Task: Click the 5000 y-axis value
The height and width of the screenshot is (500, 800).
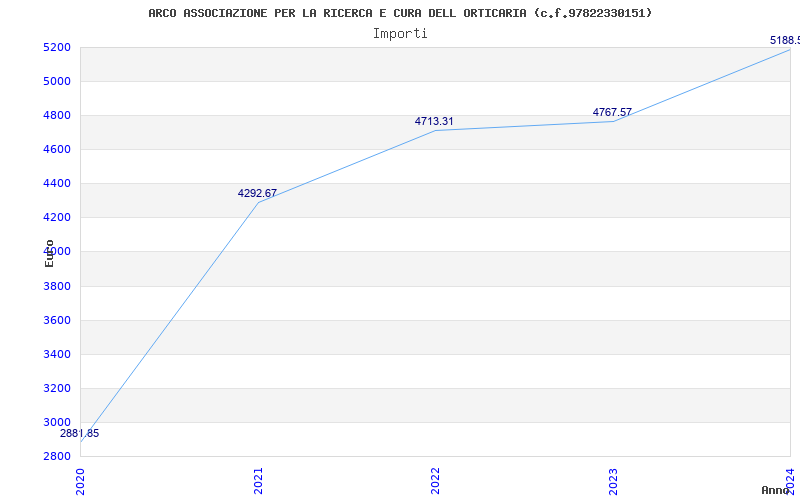Action: pyautogui.click(x=56, y=82)
